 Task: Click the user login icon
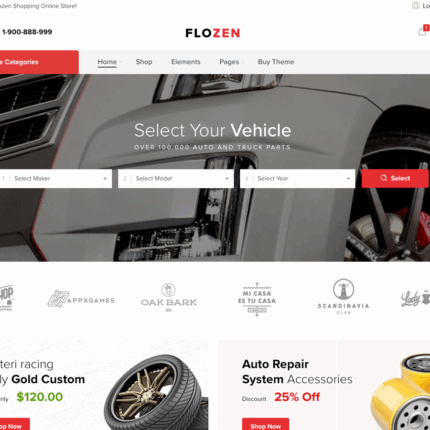coord(416,6)
